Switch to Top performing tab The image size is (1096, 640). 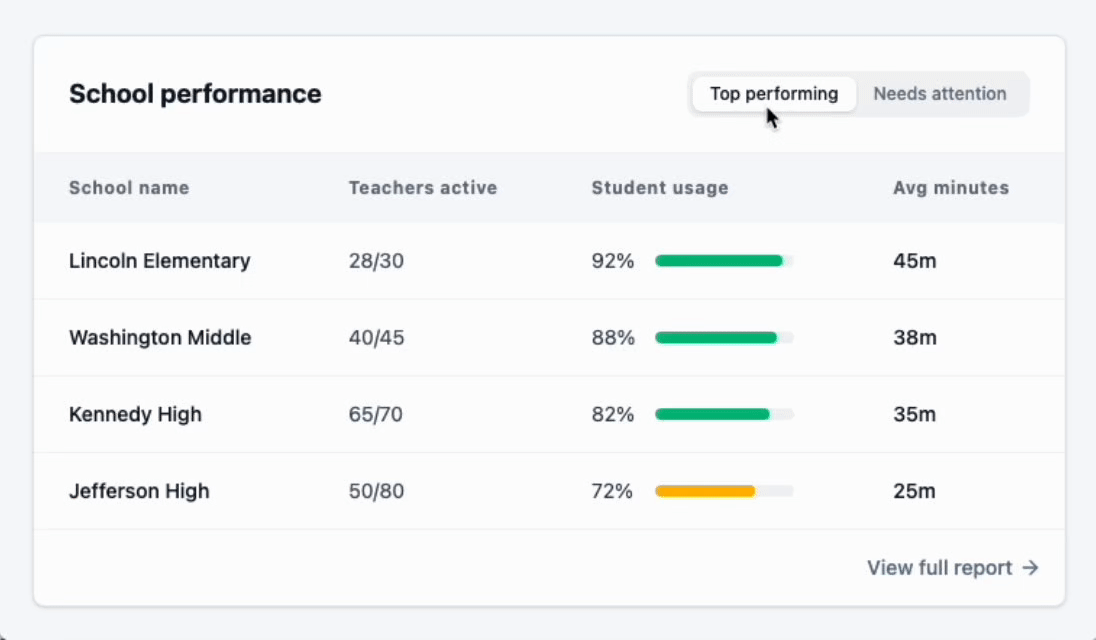(773, 94)
